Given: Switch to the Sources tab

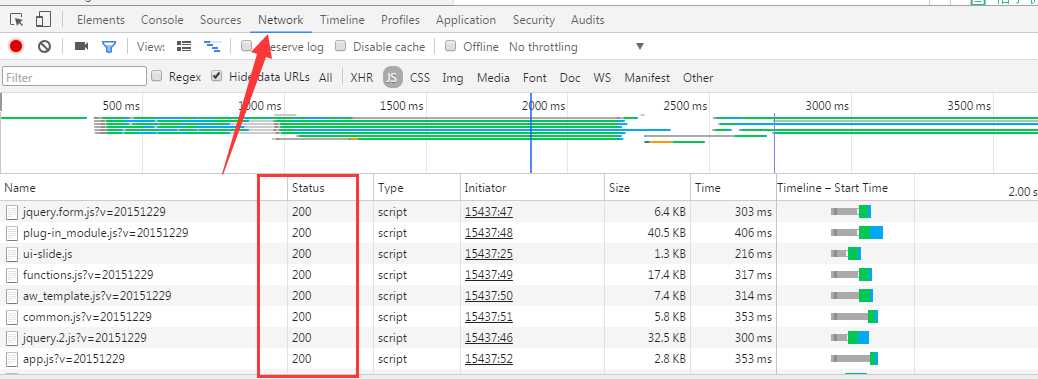Looking at the screenshot, I should [x=220, y=20].
